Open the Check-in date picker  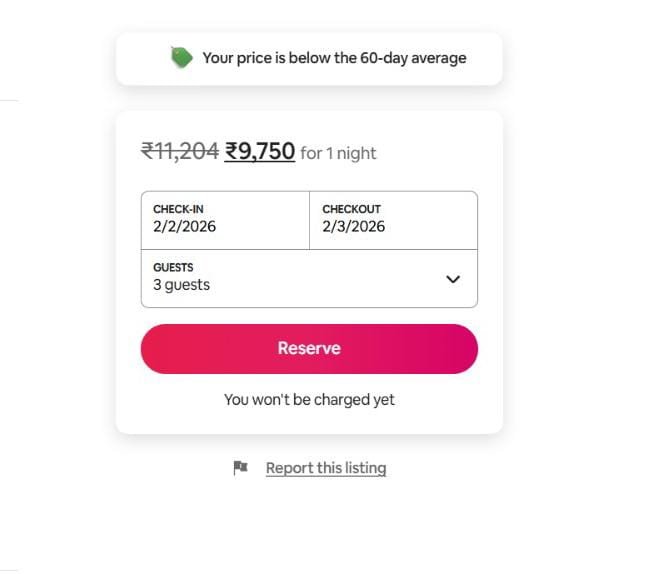[225, 219]
